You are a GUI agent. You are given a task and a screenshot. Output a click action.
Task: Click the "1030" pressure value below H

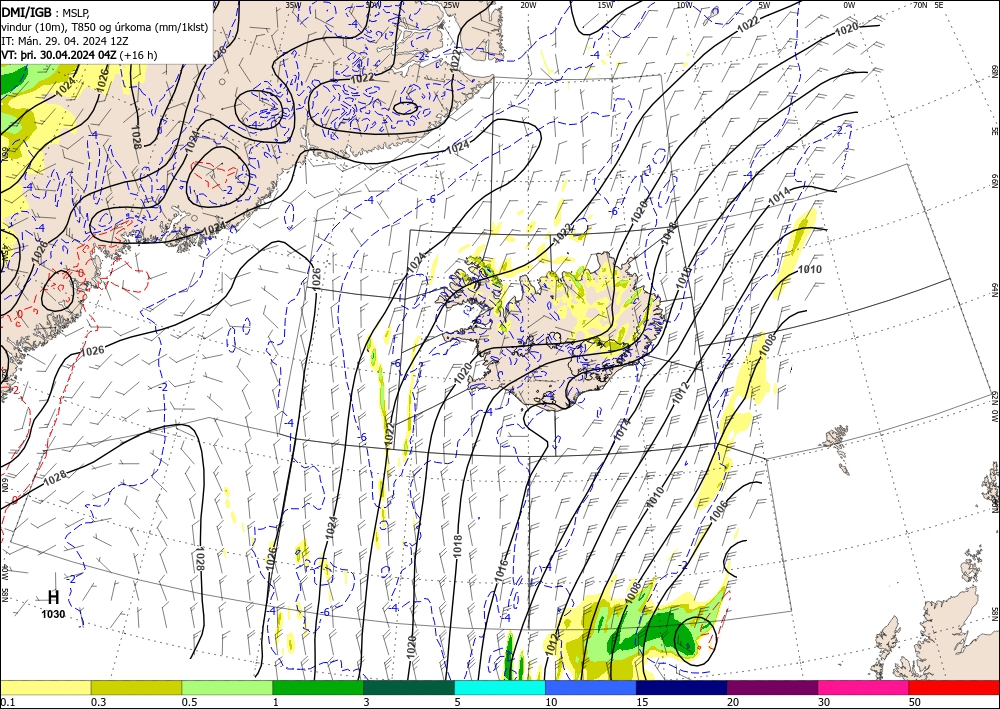(54, 614)
